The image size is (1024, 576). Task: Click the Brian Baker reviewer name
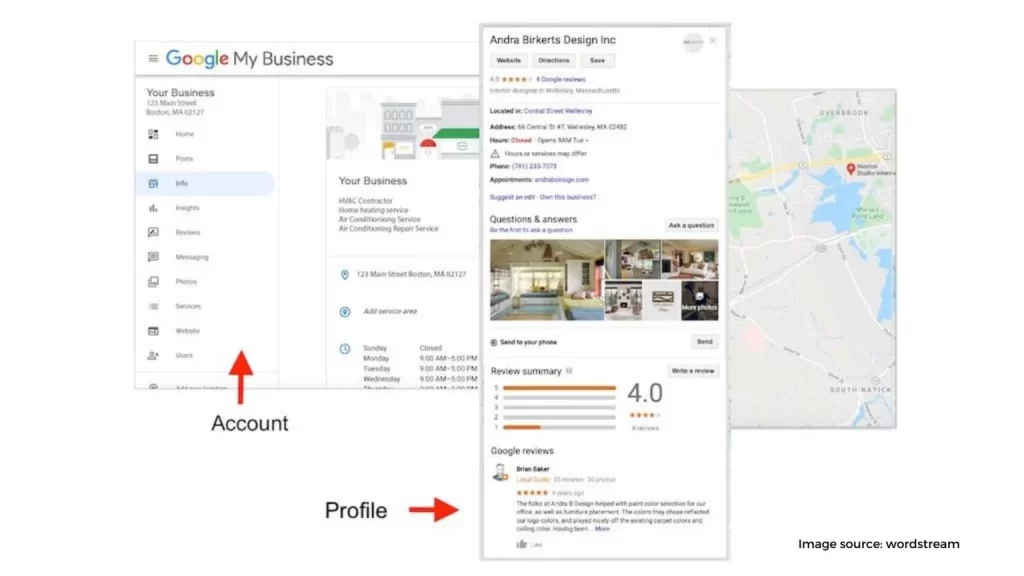click(x=533, y=470)
